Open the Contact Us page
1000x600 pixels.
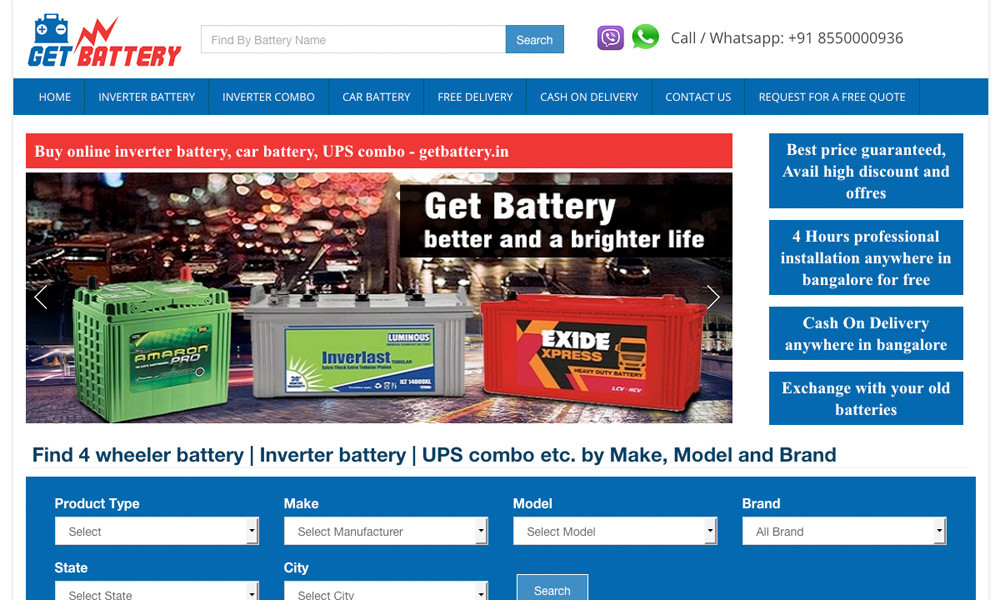[698, 97]
